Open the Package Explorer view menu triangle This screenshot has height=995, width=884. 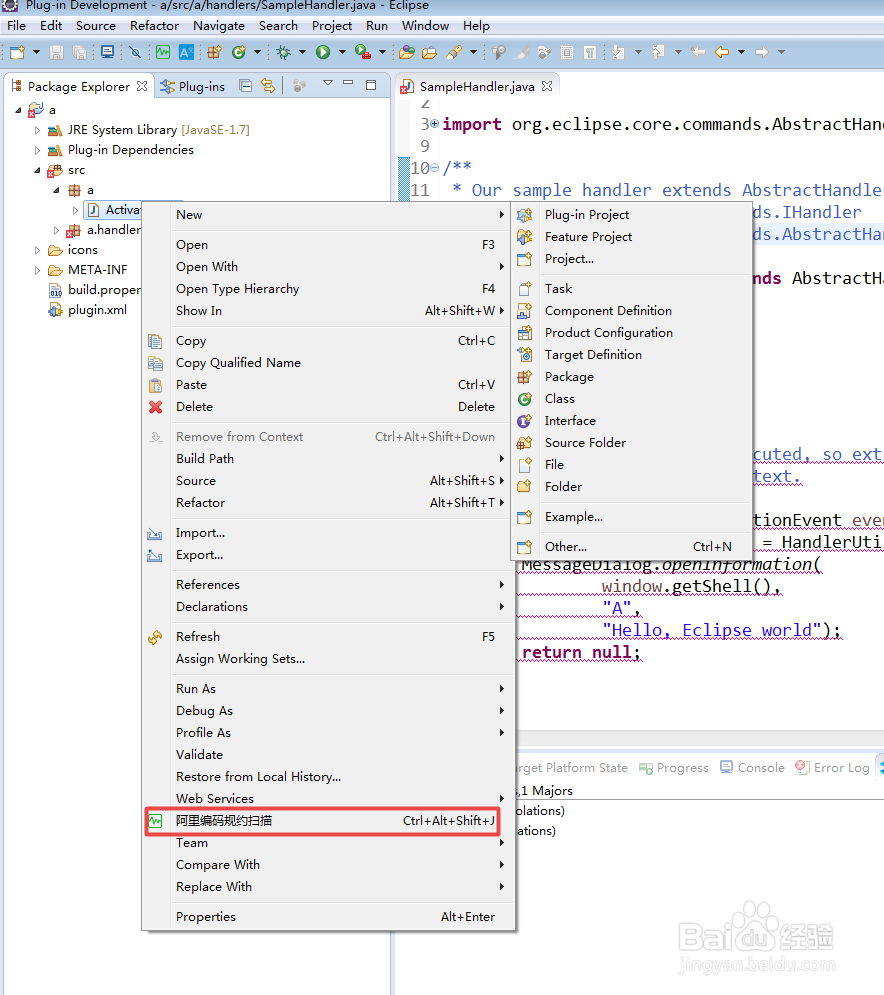click(328, 83)
